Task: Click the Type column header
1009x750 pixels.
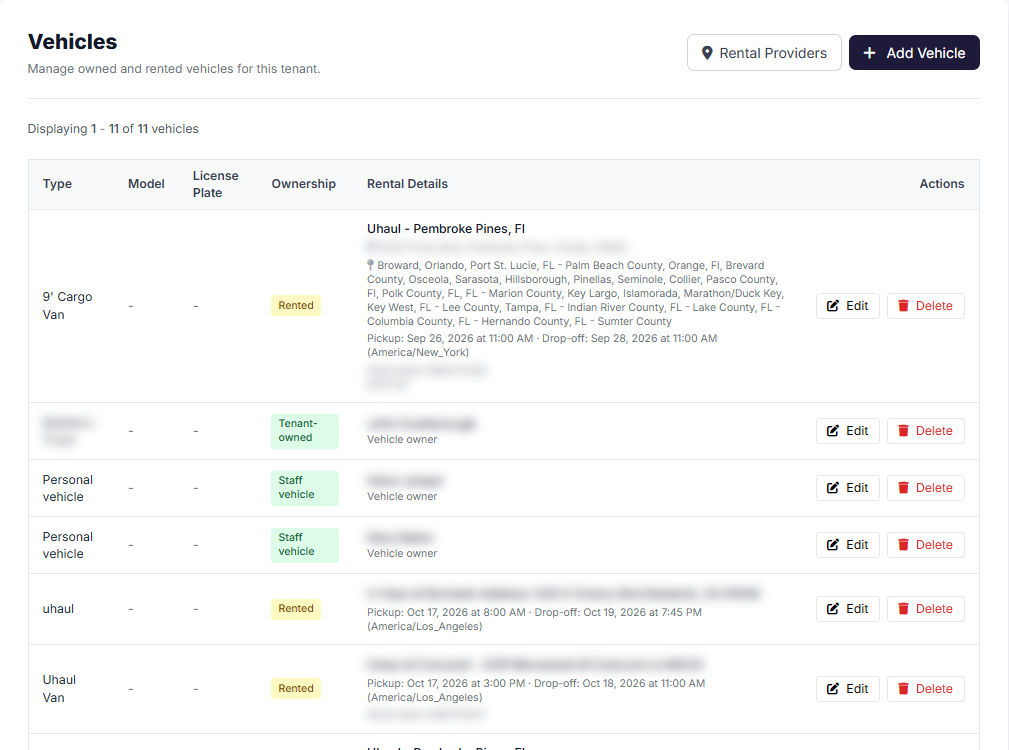Action: 57,184
